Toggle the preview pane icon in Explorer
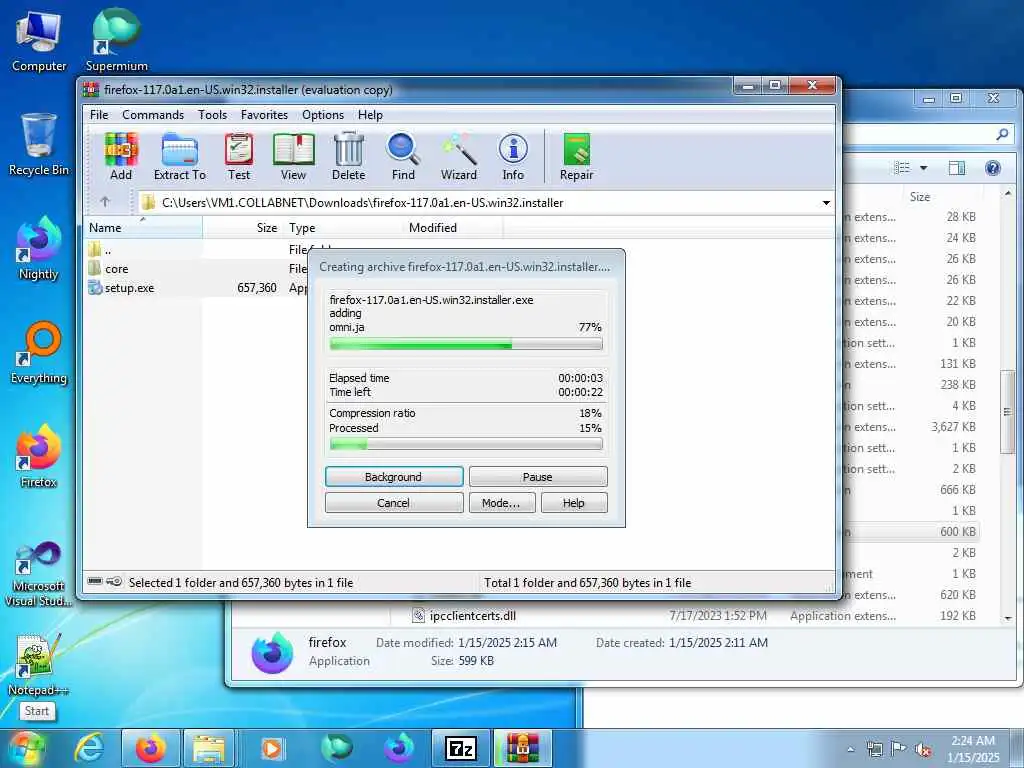 tap(957, 168)
